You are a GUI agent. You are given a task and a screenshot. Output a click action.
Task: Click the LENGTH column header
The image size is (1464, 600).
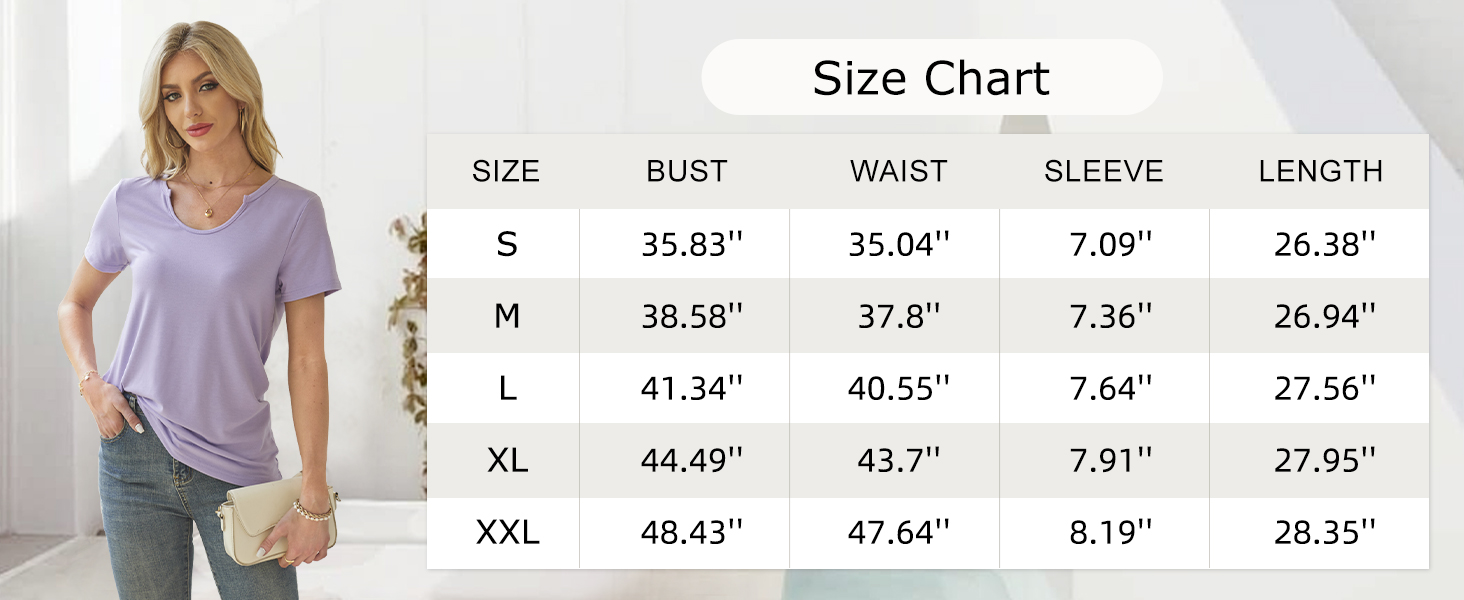[1320, 171]
